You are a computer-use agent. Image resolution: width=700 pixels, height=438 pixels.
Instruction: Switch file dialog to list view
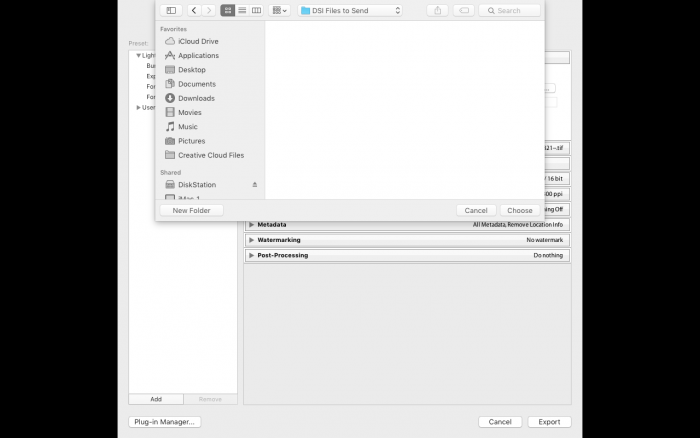point(242,10)
